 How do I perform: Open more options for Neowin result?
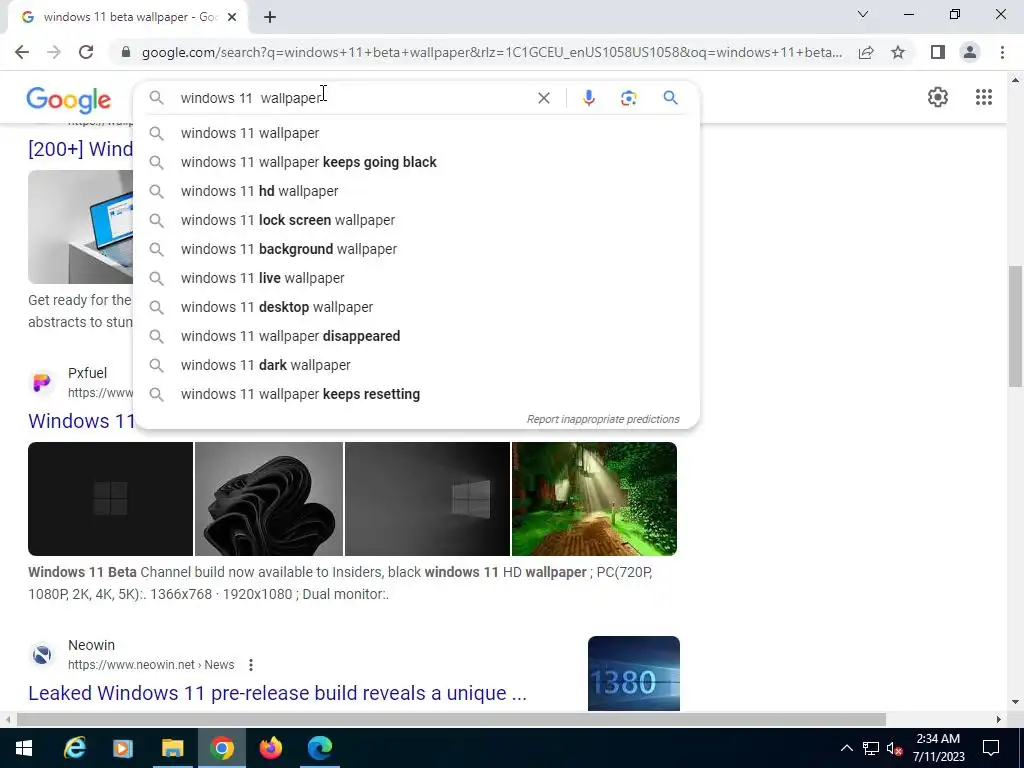click(x=251, y=665)
